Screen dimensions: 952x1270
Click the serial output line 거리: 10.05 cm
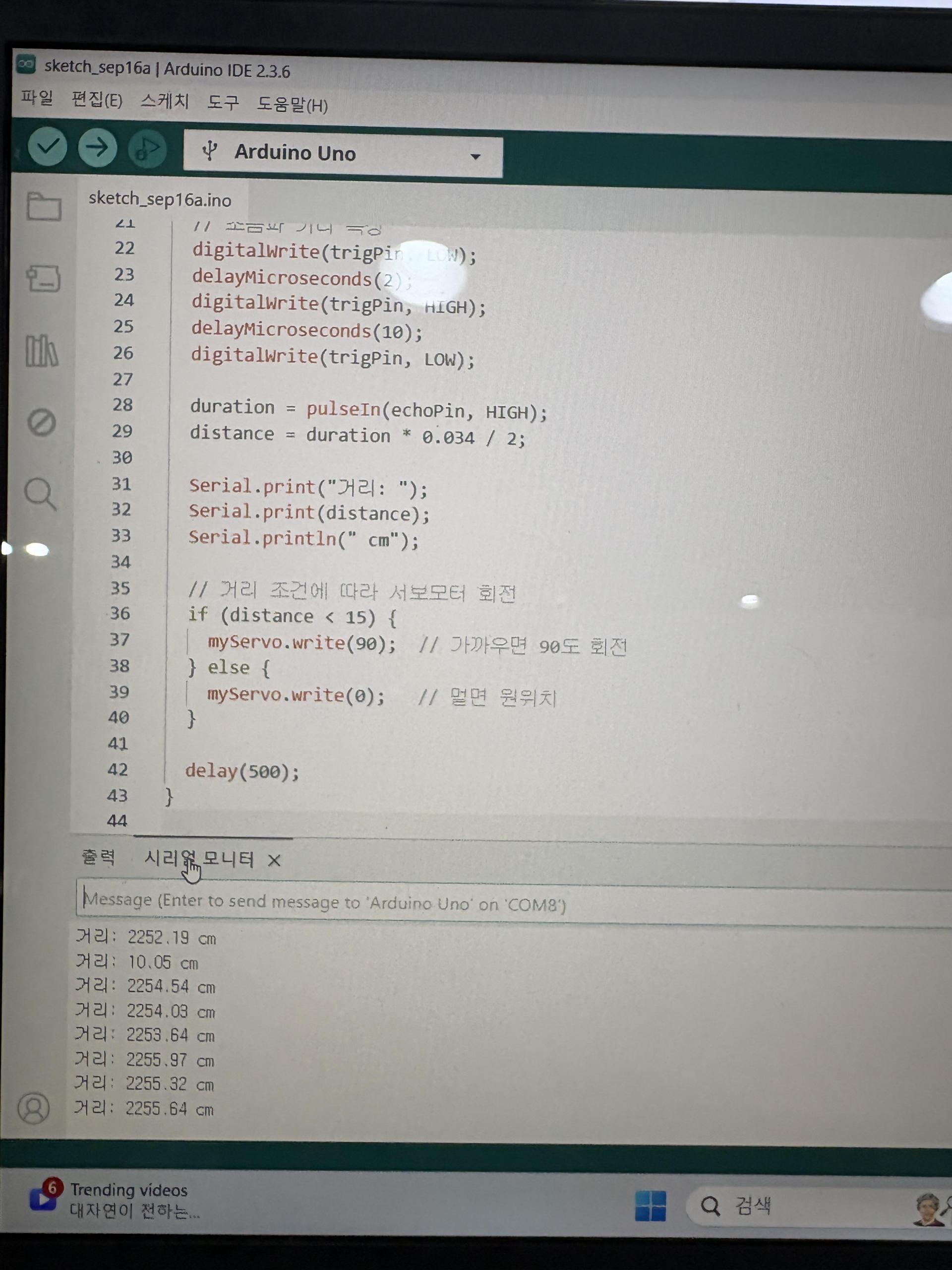tap(136, 962)
